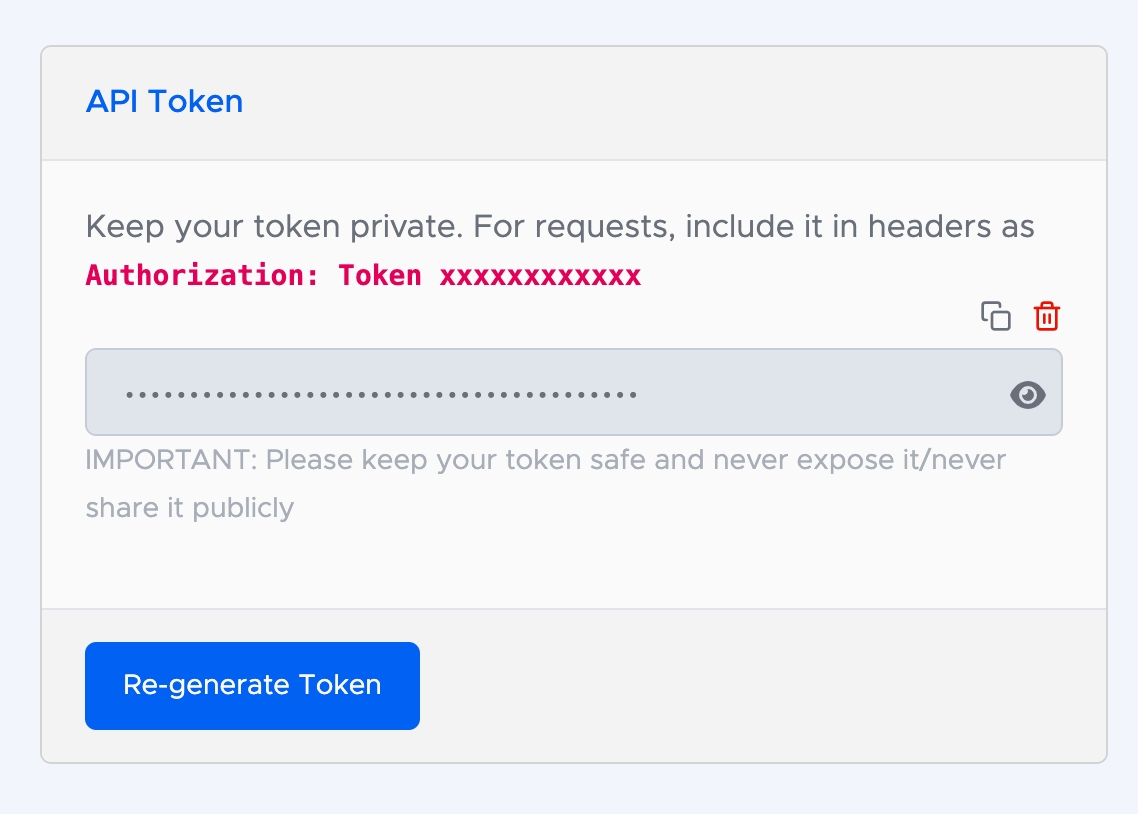
Task: Click the Authorization header code snippet
Action: (x=363, y=276)
